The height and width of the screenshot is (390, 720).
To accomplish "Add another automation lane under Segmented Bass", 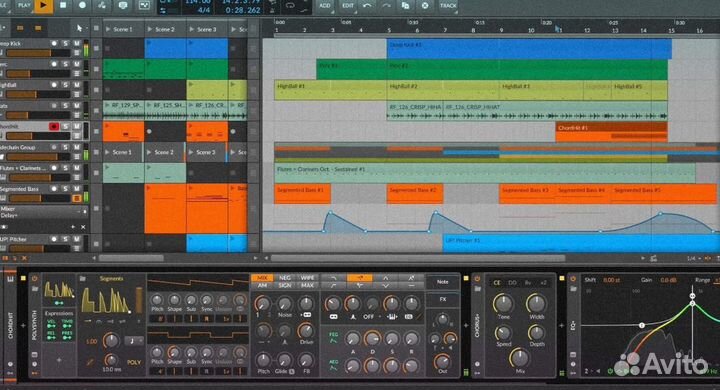I will click(x=73, y=227).
